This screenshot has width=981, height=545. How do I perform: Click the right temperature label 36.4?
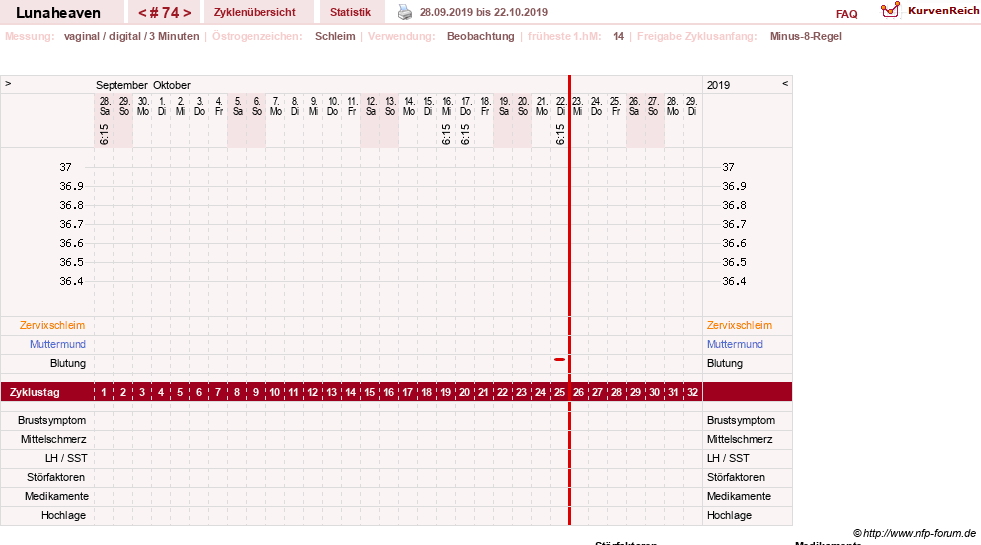(x=734, y=282)
